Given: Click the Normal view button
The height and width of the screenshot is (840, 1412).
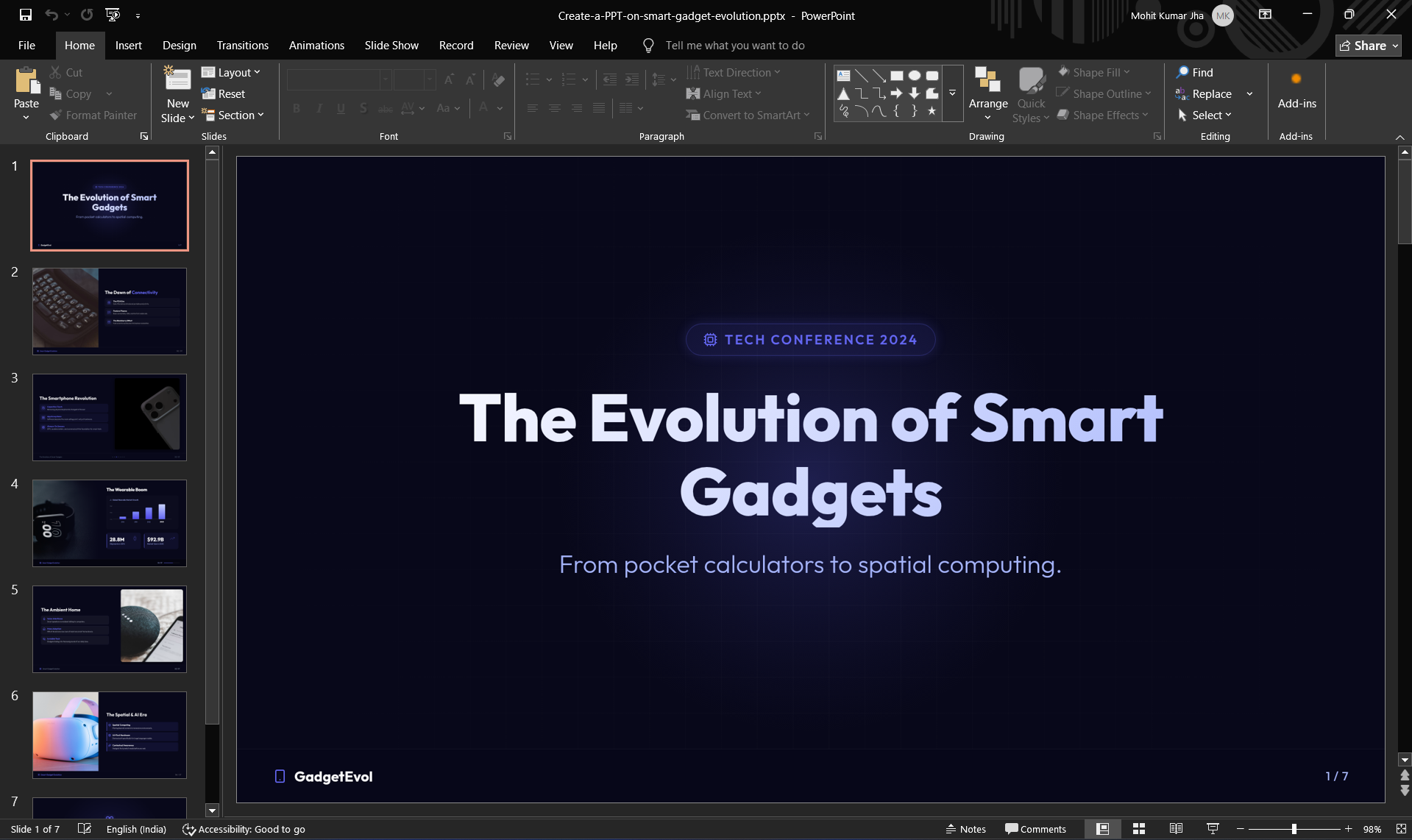Looking at the screenshot, I should (1102, 829).
